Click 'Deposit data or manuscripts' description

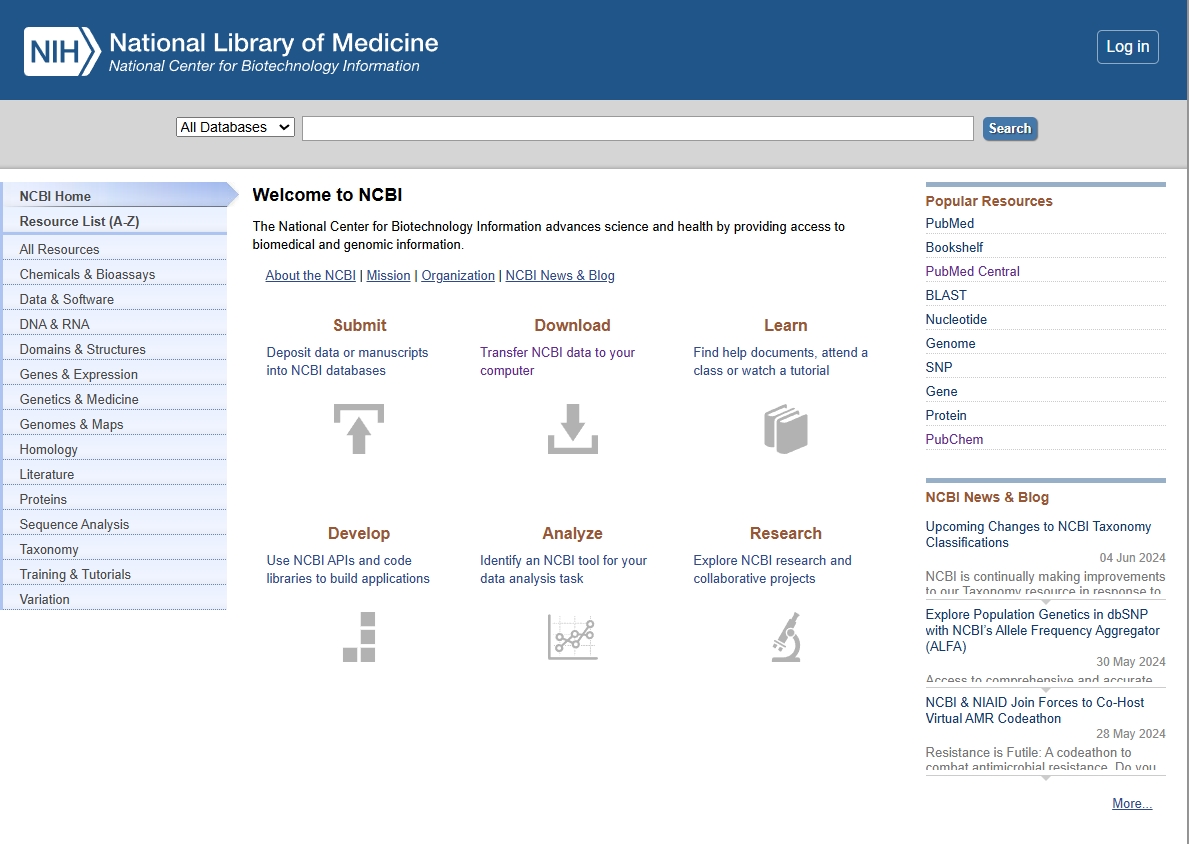coord(347,362)
